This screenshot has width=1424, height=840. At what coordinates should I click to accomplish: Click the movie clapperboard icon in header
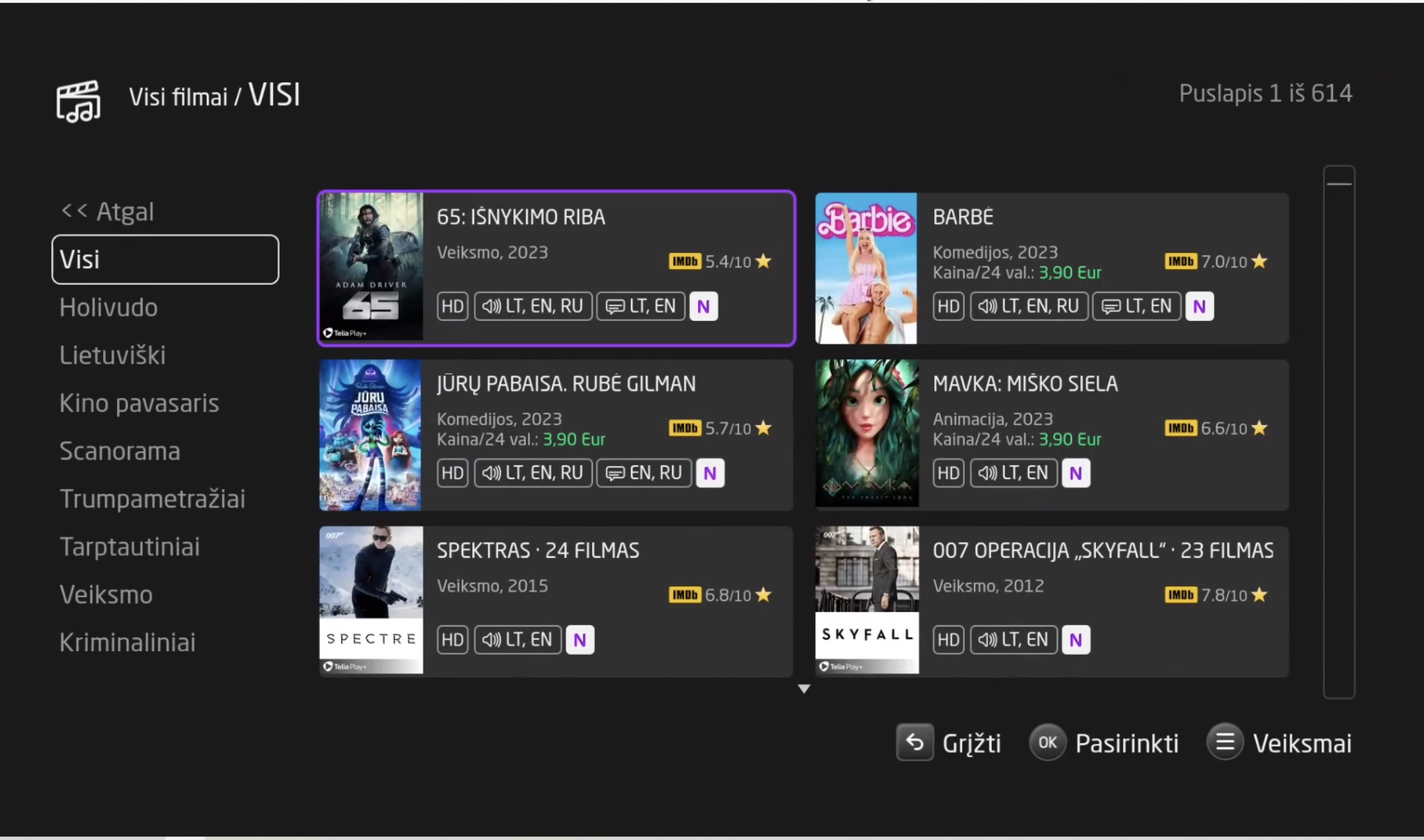[78, 101]
